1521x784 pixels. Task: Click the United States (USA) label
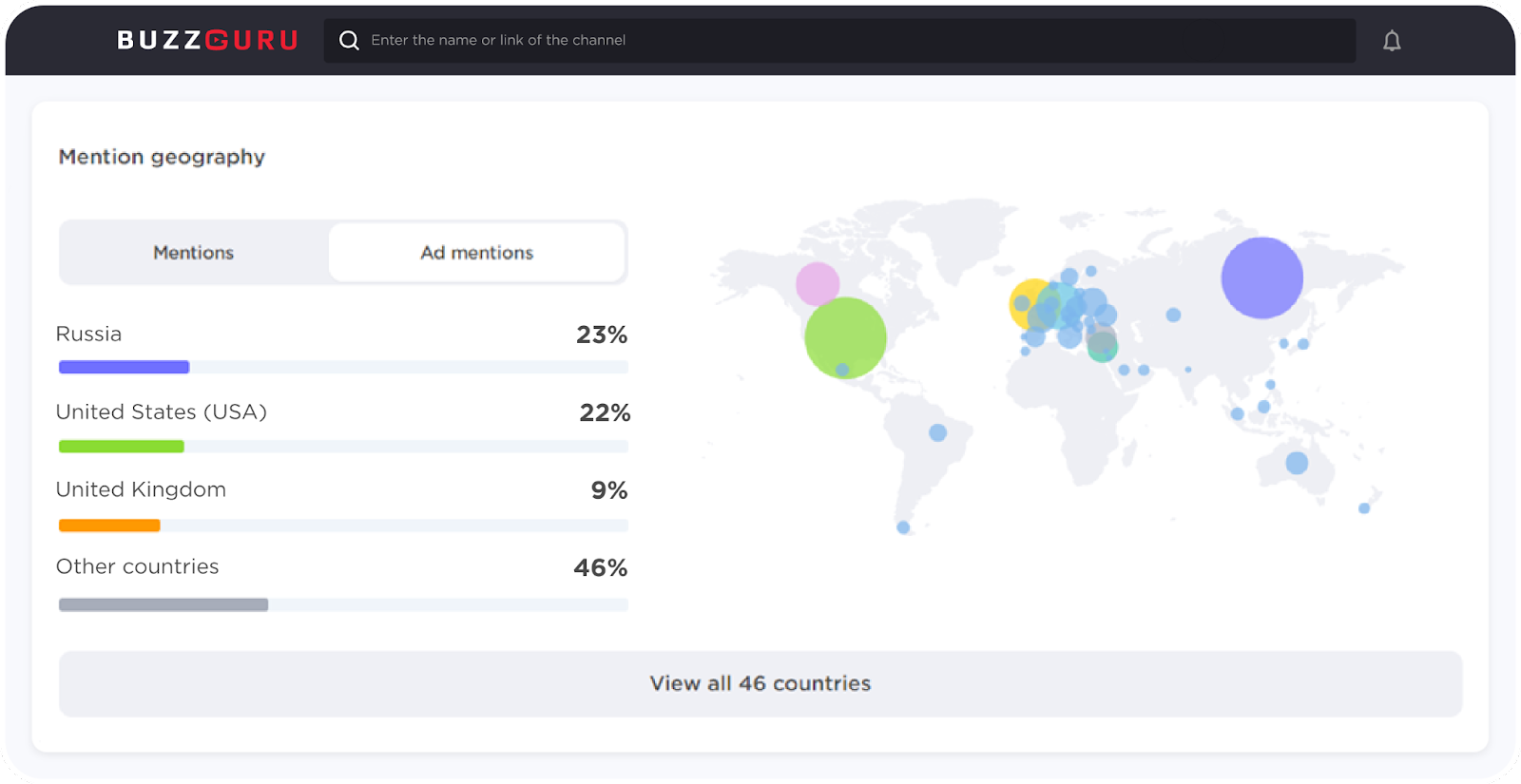162,412
